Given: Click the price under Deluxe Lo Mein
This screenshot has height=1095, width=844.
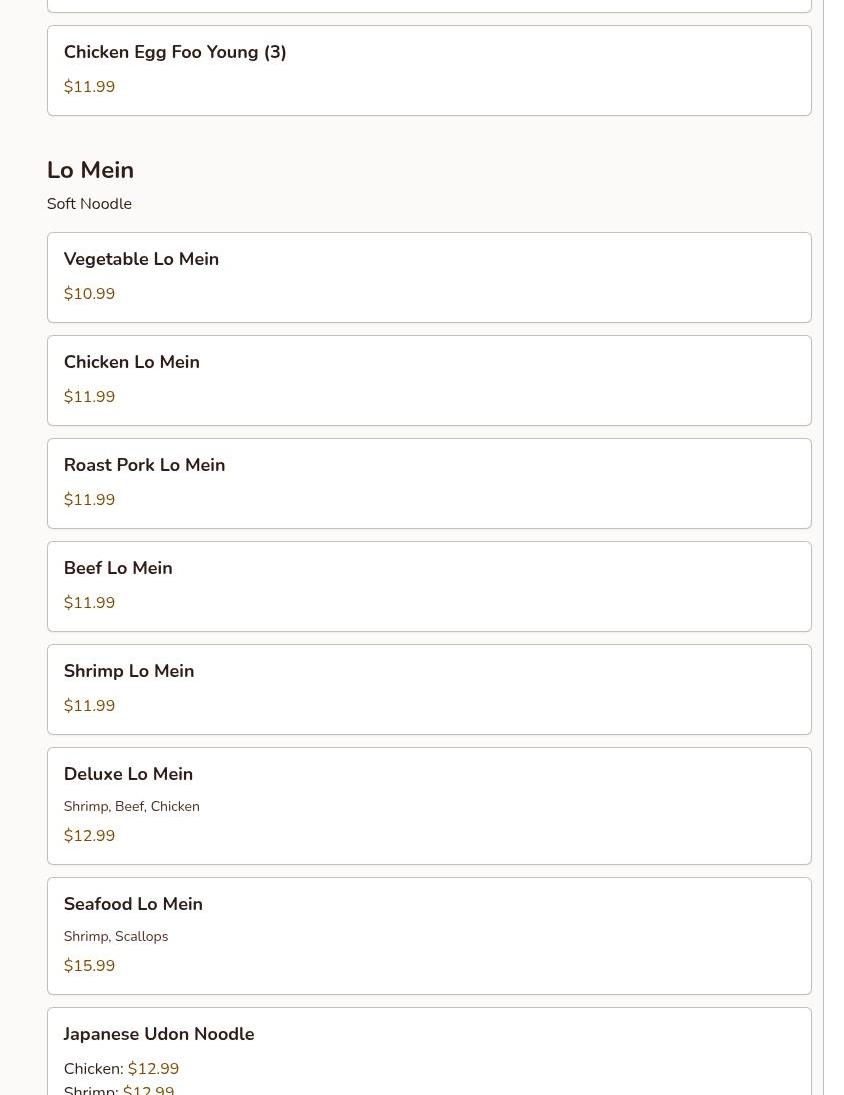Looking at the screenshot, I should click(x=89, y=836).
